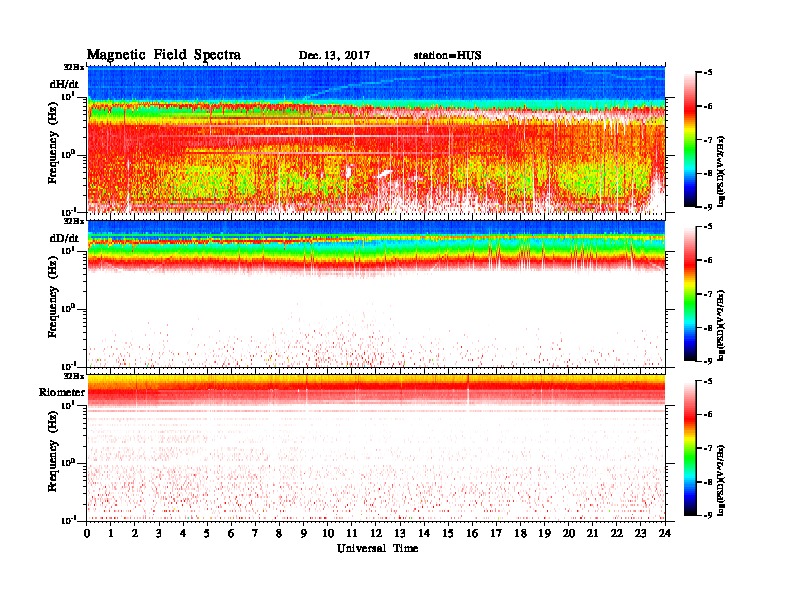The image size is (792, 612).
Task: Click hour "24" on the Universal Time axis
Action: [665, 533]
